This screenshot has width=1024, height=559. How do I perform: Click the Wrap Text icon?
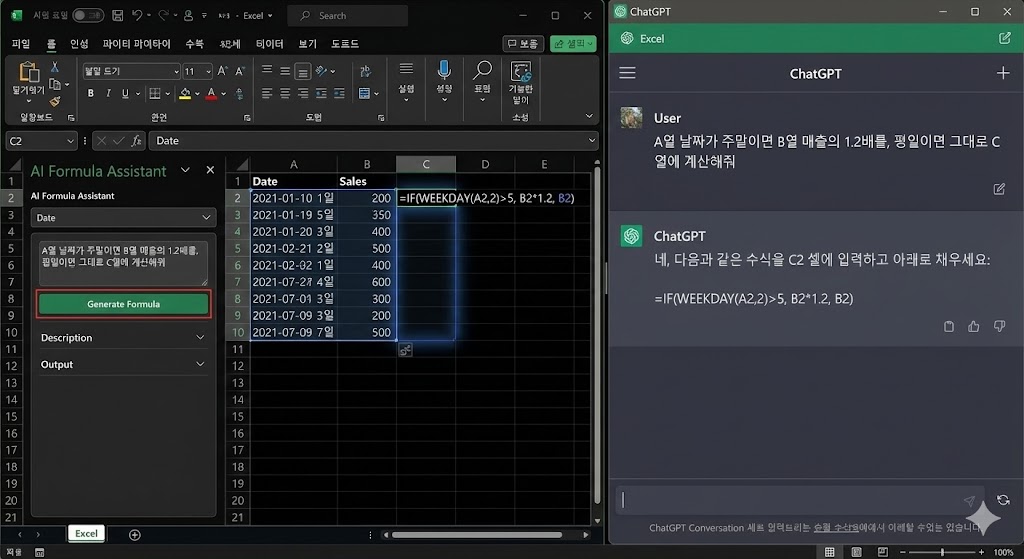click(x=365, y=71)
